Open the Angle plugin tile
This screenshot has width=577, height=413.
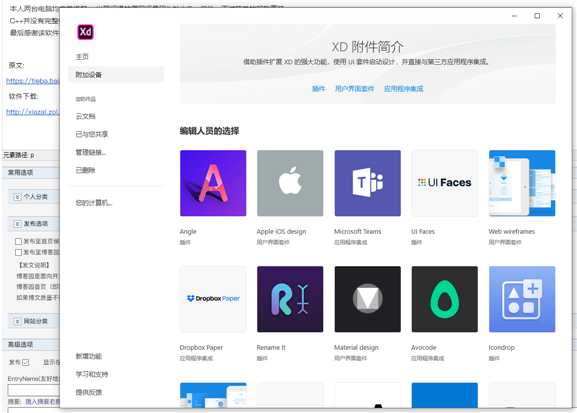click(213, 183)
